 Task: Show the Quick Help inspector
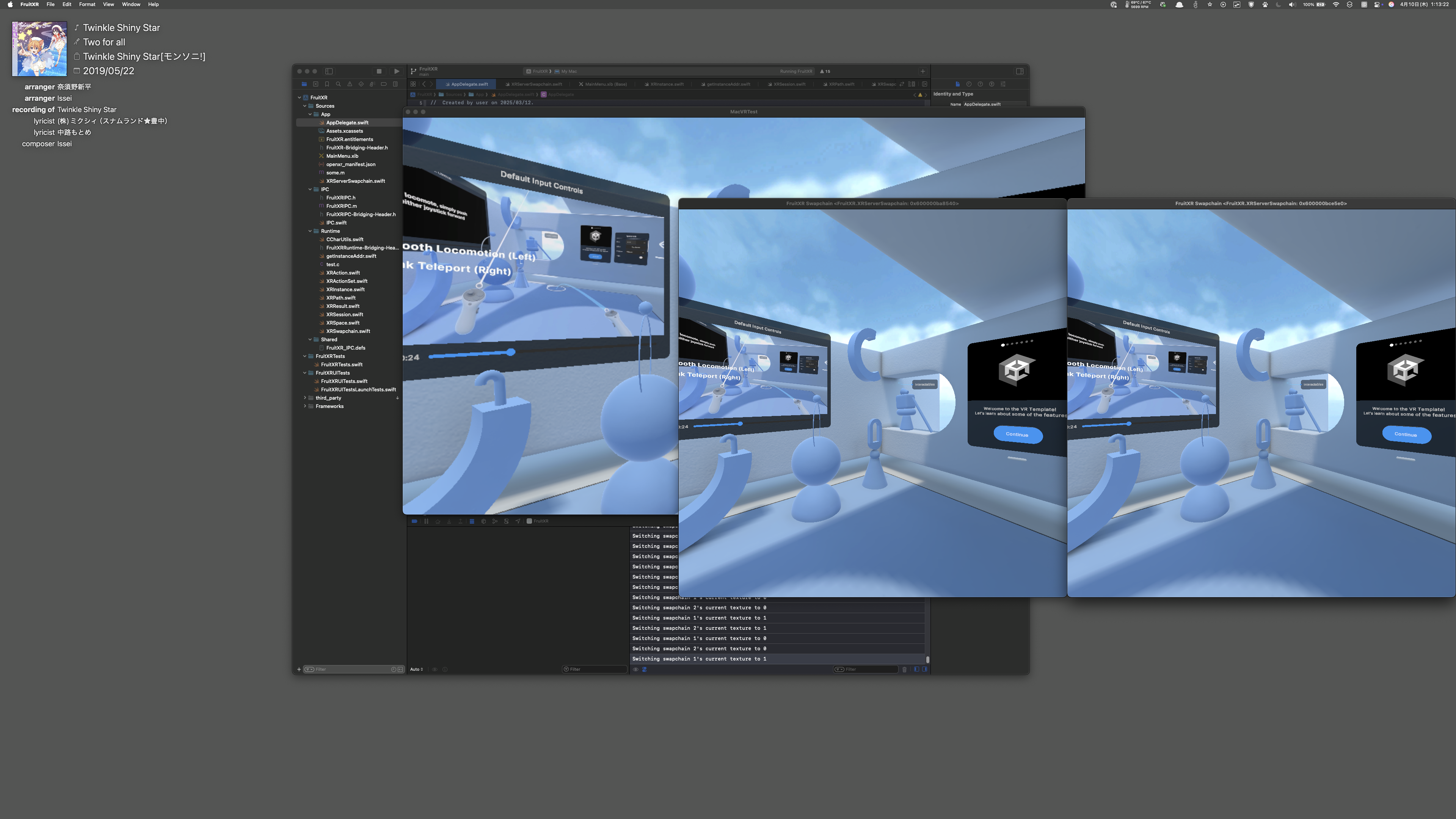pos(980,84)
